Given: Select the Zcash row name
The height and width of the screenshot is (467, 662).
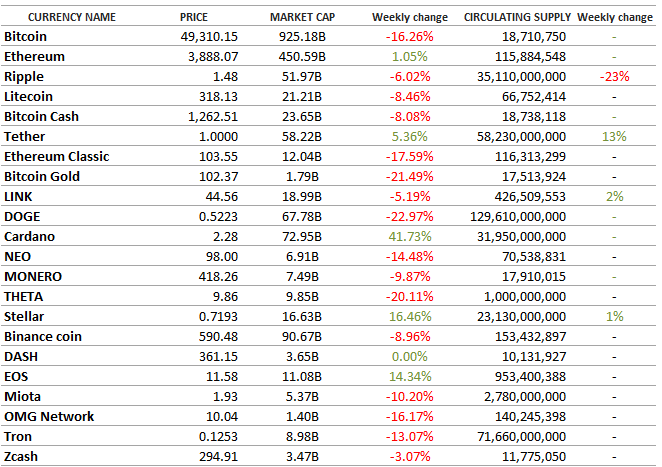Looking at the screenshot, I should click(21, 457).
